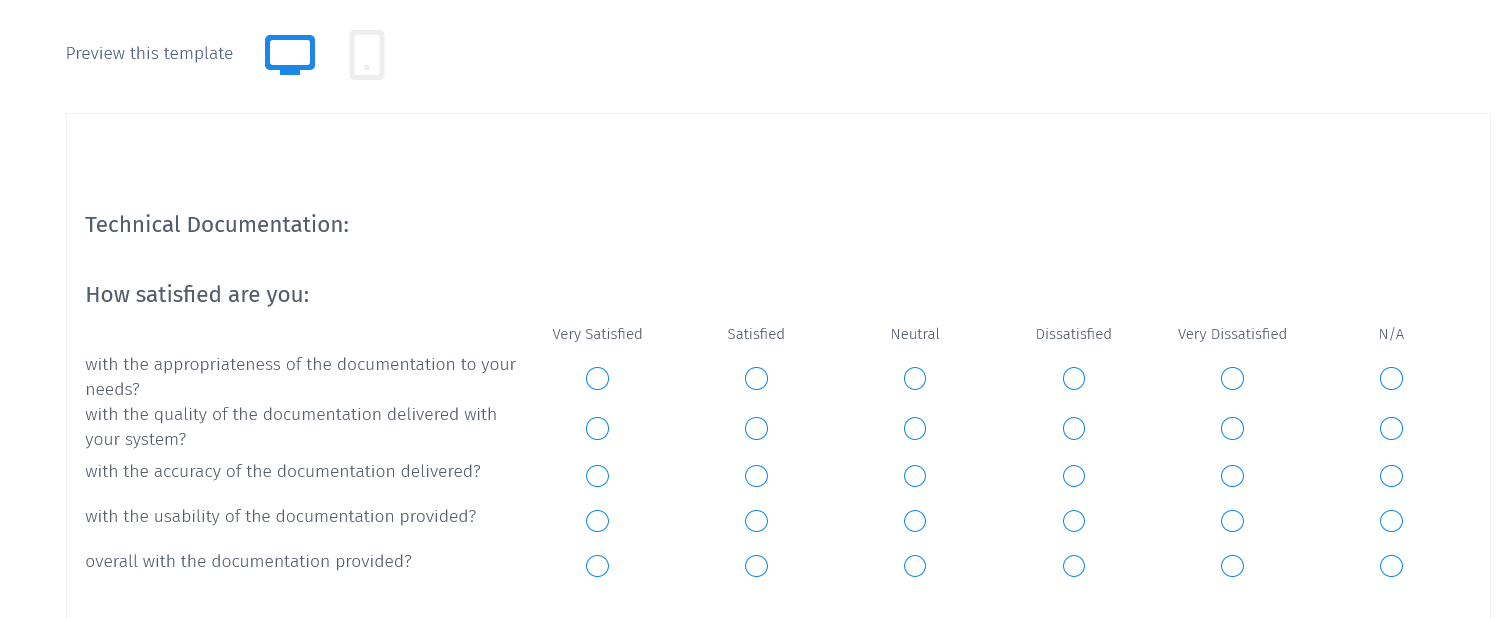This screenshot has height=618, width=1498.
Task: Select Dissatisfied for documentation accuracy
Action: coord(1073,476)
